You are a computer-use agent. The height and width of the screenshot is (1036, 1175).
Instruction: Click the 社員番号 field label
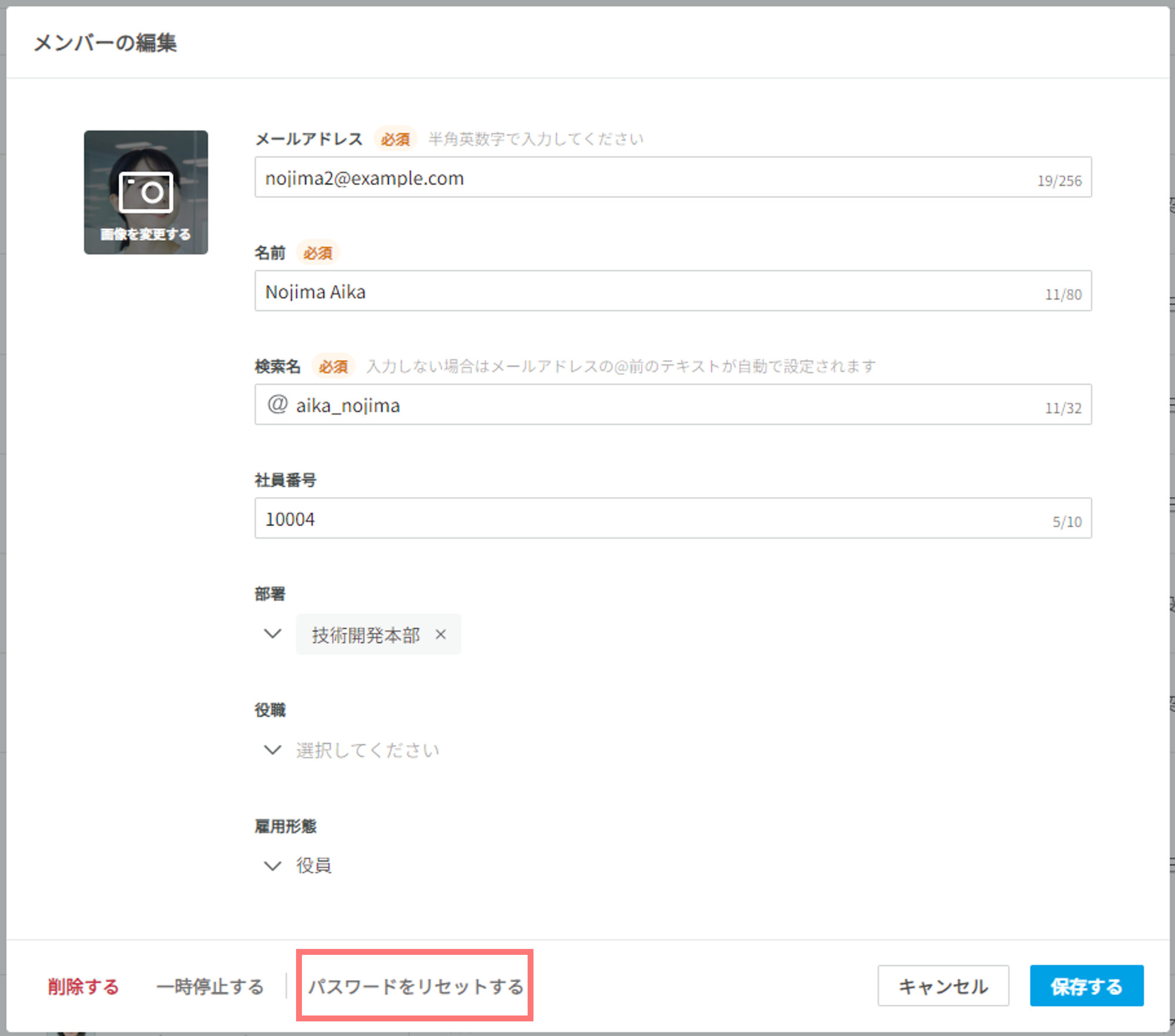[286, 480]
